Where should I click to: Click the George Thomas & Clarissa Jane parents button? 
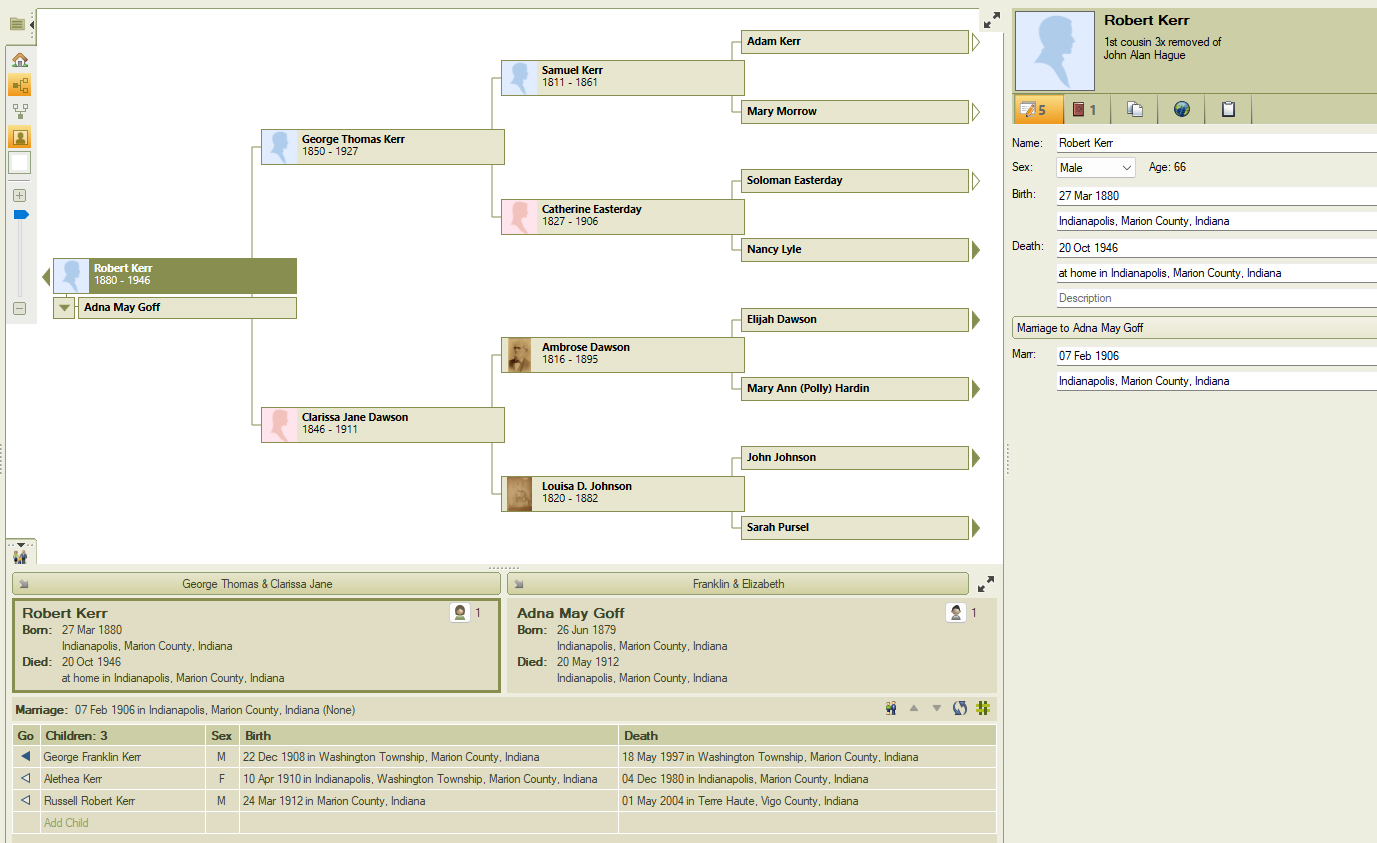click(257, 584)
